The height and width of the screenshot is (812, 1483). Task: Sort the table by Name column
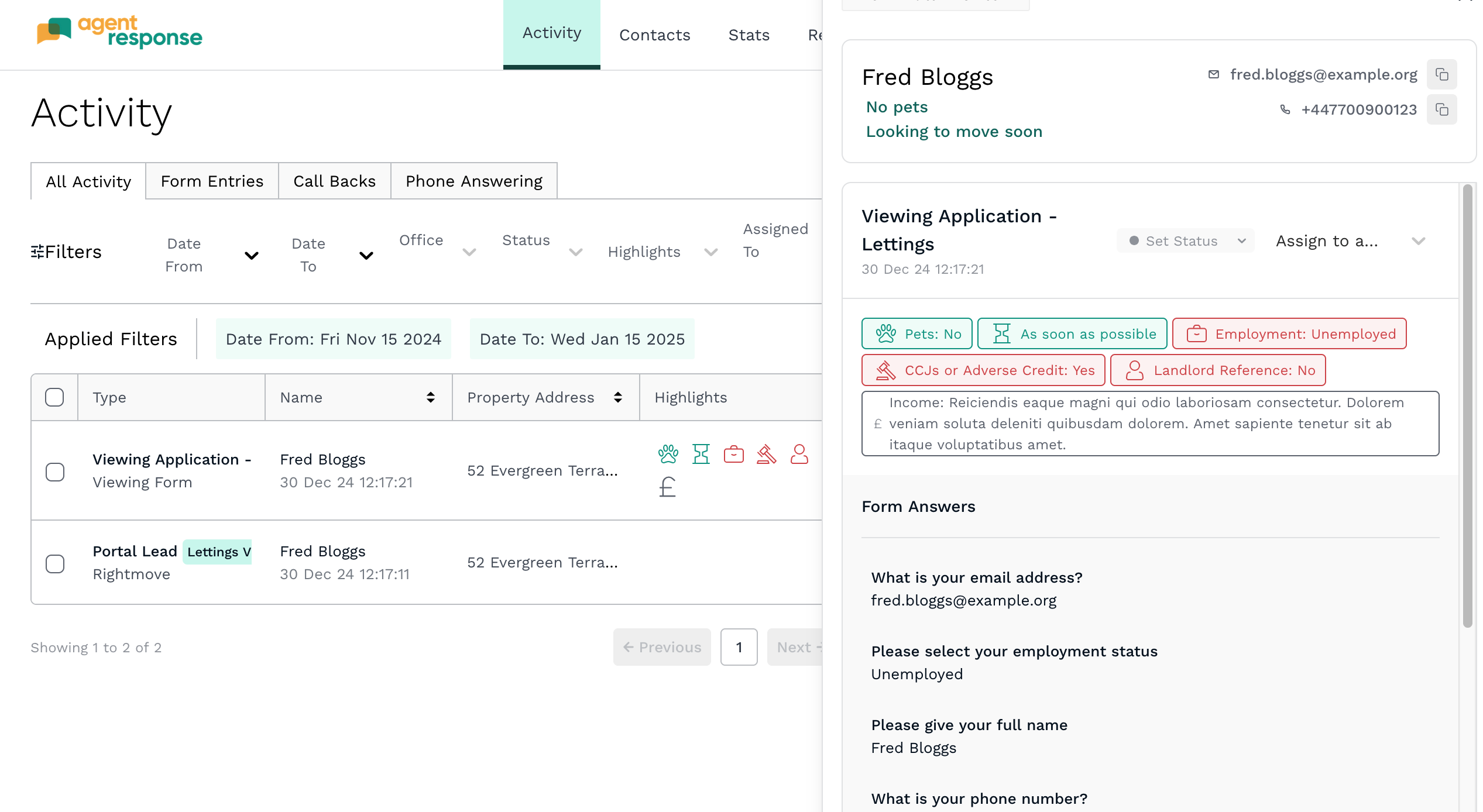click(x=430, y=397)
